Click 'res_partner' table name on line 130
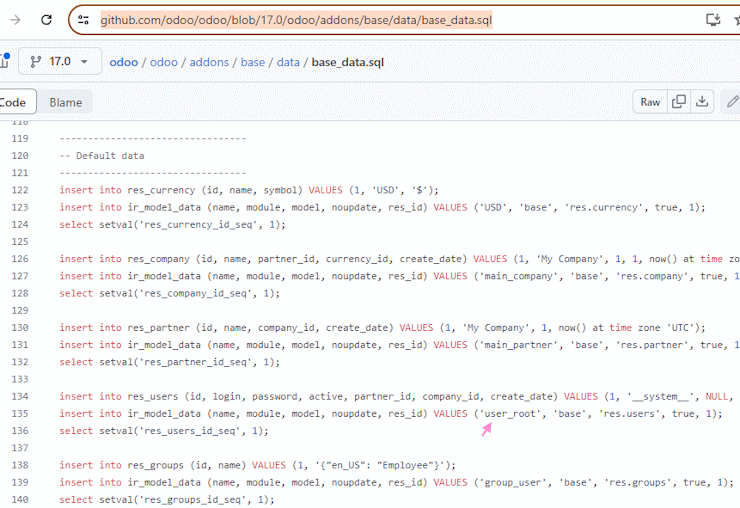The width and height of the screenshot is (740, 508). 158,328
